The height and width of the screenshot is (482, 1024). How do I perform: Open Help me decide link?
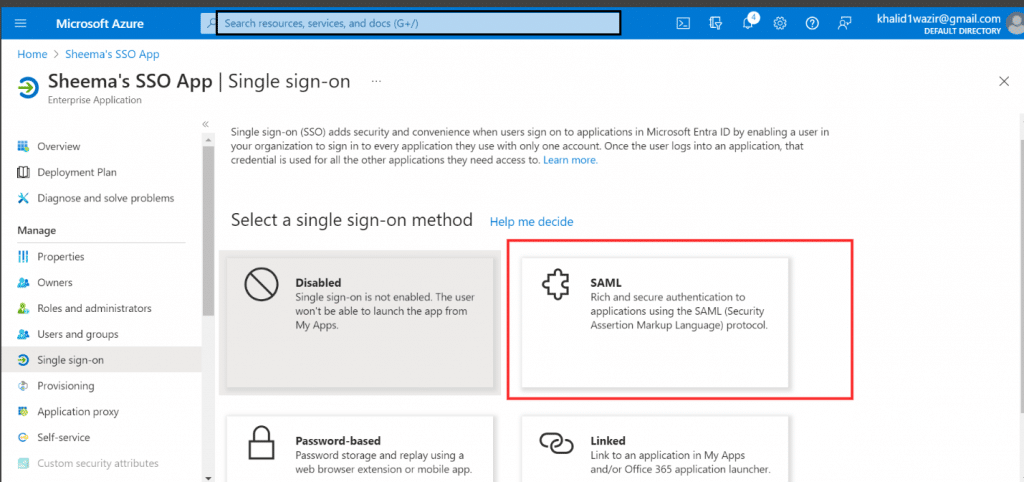pyautogui.click(x=532, y=222)
